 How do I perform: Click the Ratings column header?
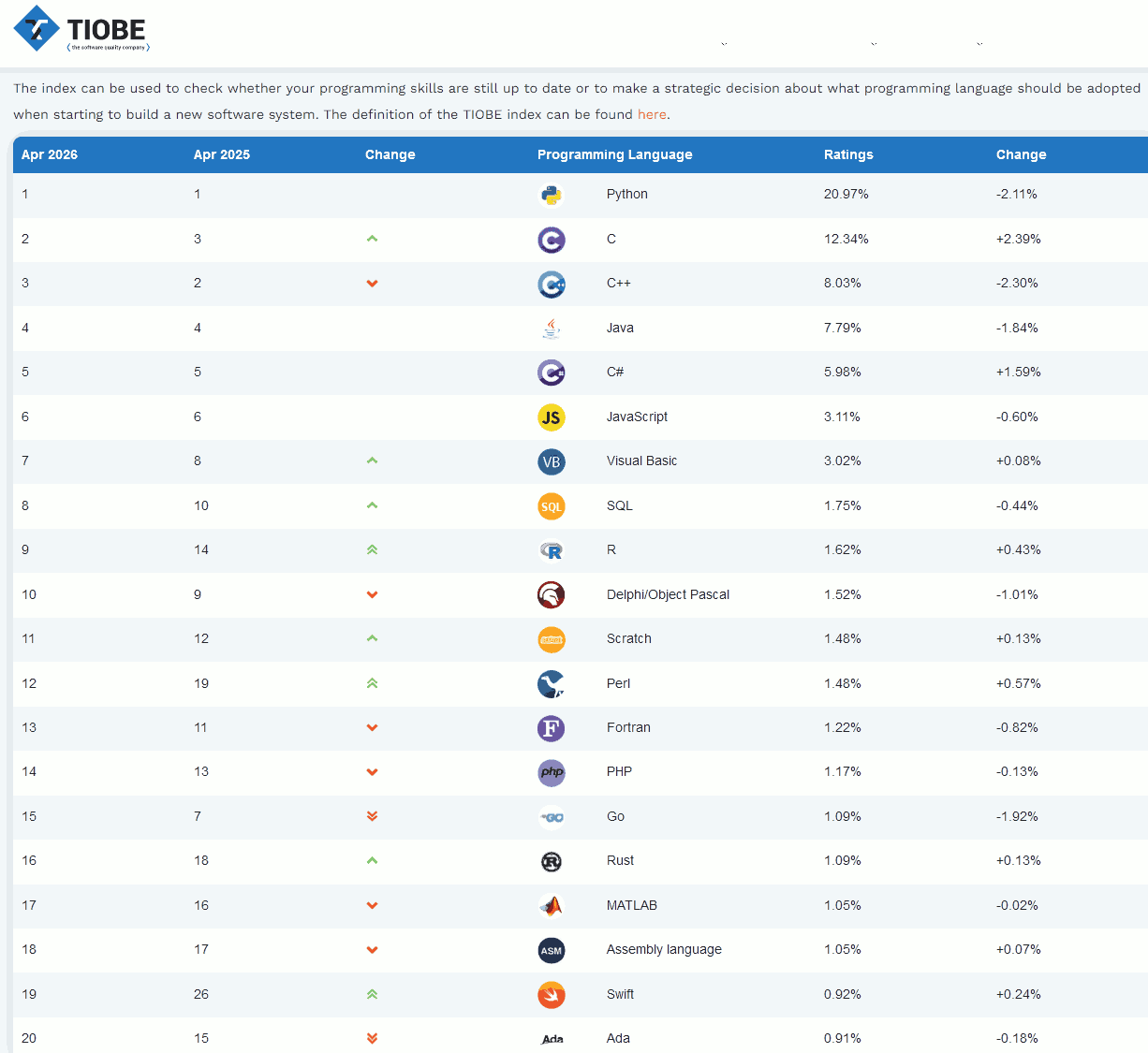pos(848,154)
